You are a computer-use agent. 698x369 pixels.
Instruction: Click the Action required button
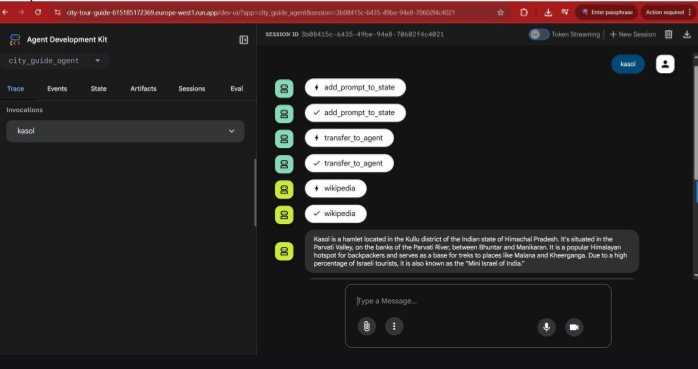[669, 12]
